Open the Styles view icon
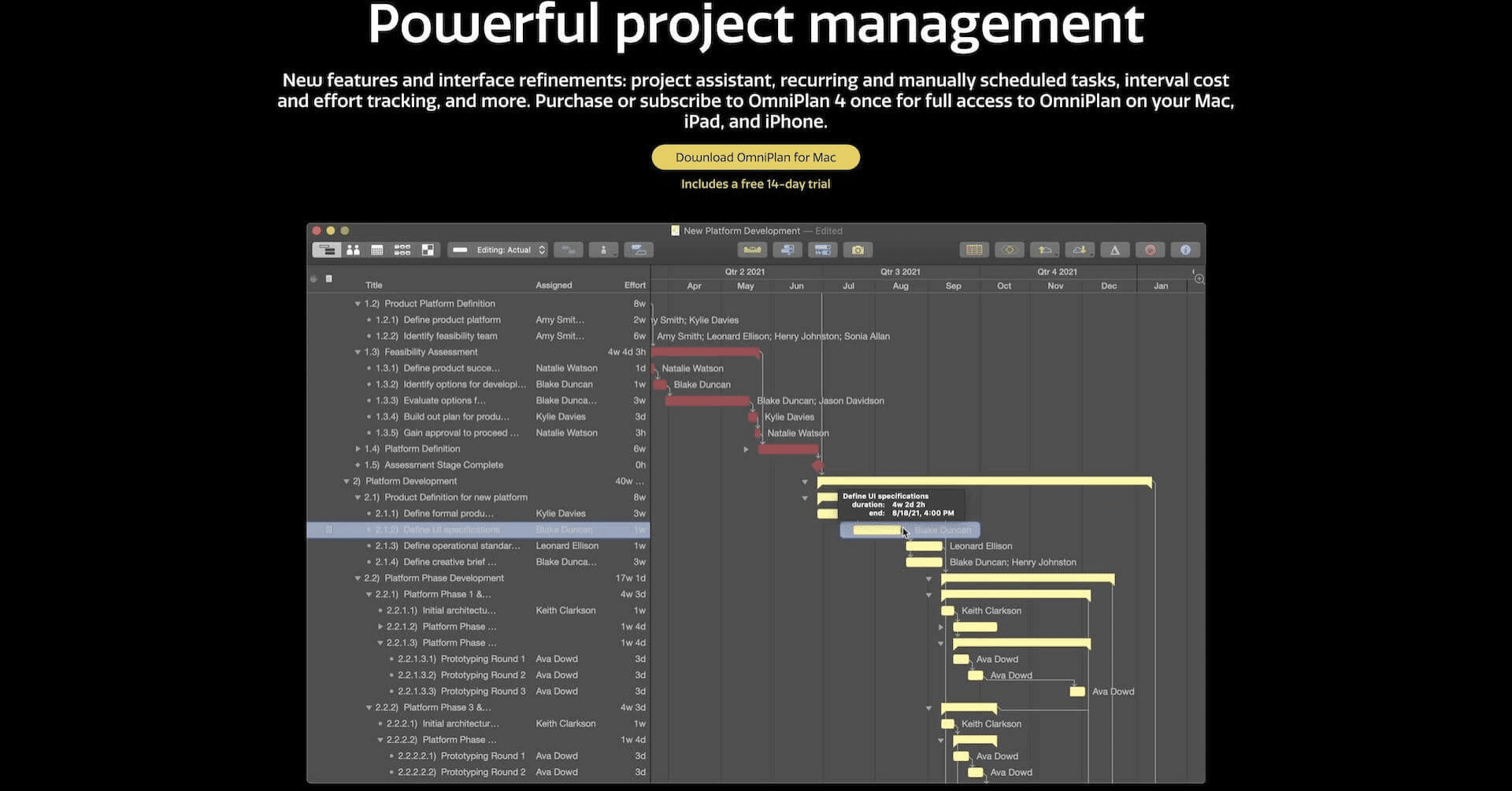This screenshot has height=791, width=1512. coord(428,250)
